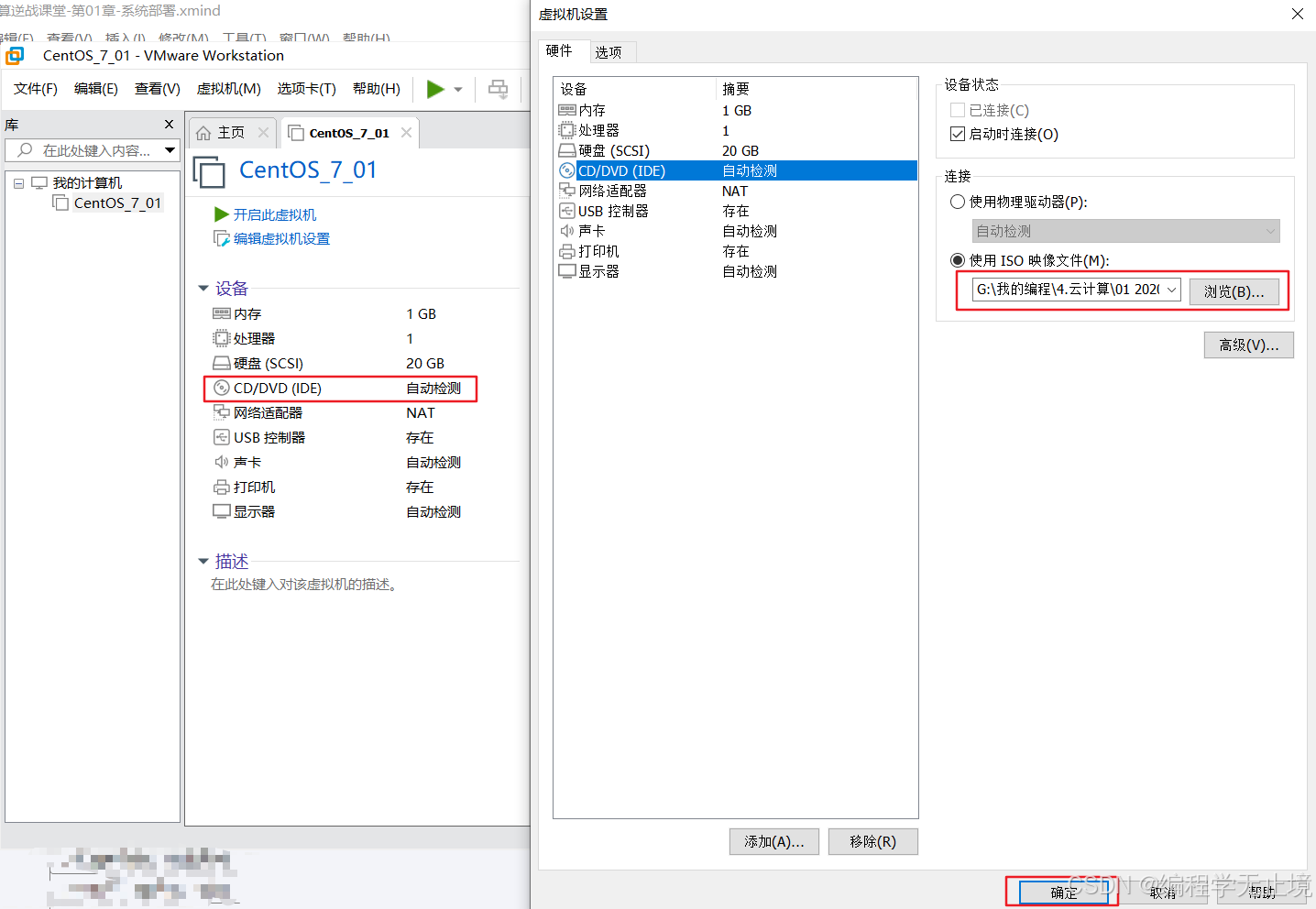Viewport: 1316px width, 909px height.
Task: Select 处理器 icon in settings device list
Action: (x=567, y=130)
